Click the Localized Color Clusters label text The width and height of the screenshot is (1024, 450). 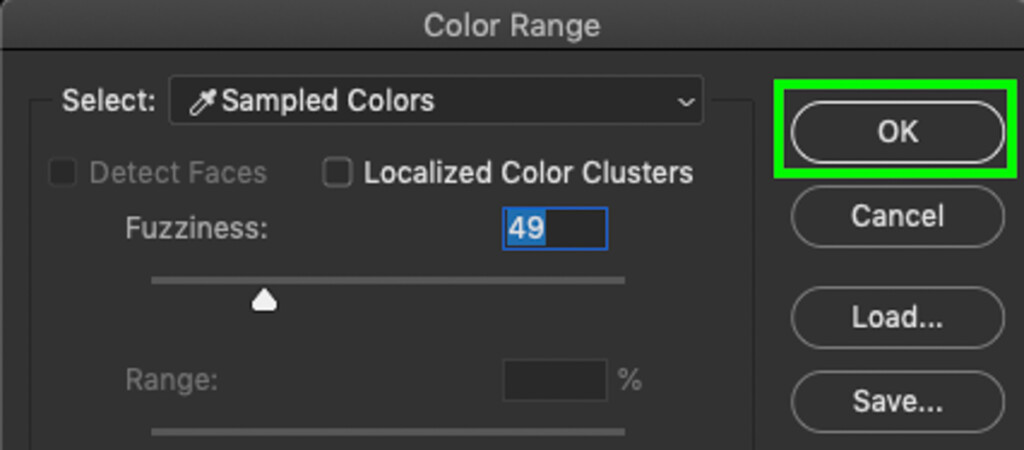coord(528,173)
